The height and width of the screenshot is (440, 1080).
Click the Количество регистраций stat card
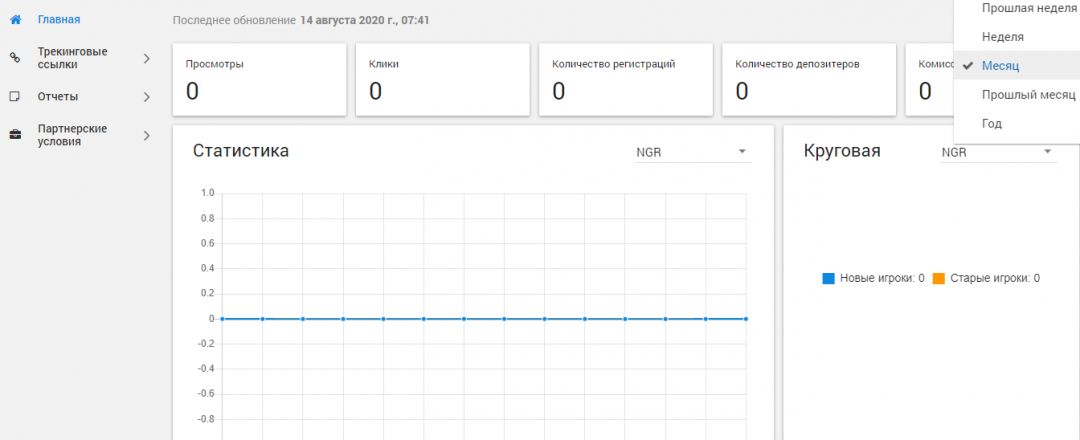coord(625,79)
